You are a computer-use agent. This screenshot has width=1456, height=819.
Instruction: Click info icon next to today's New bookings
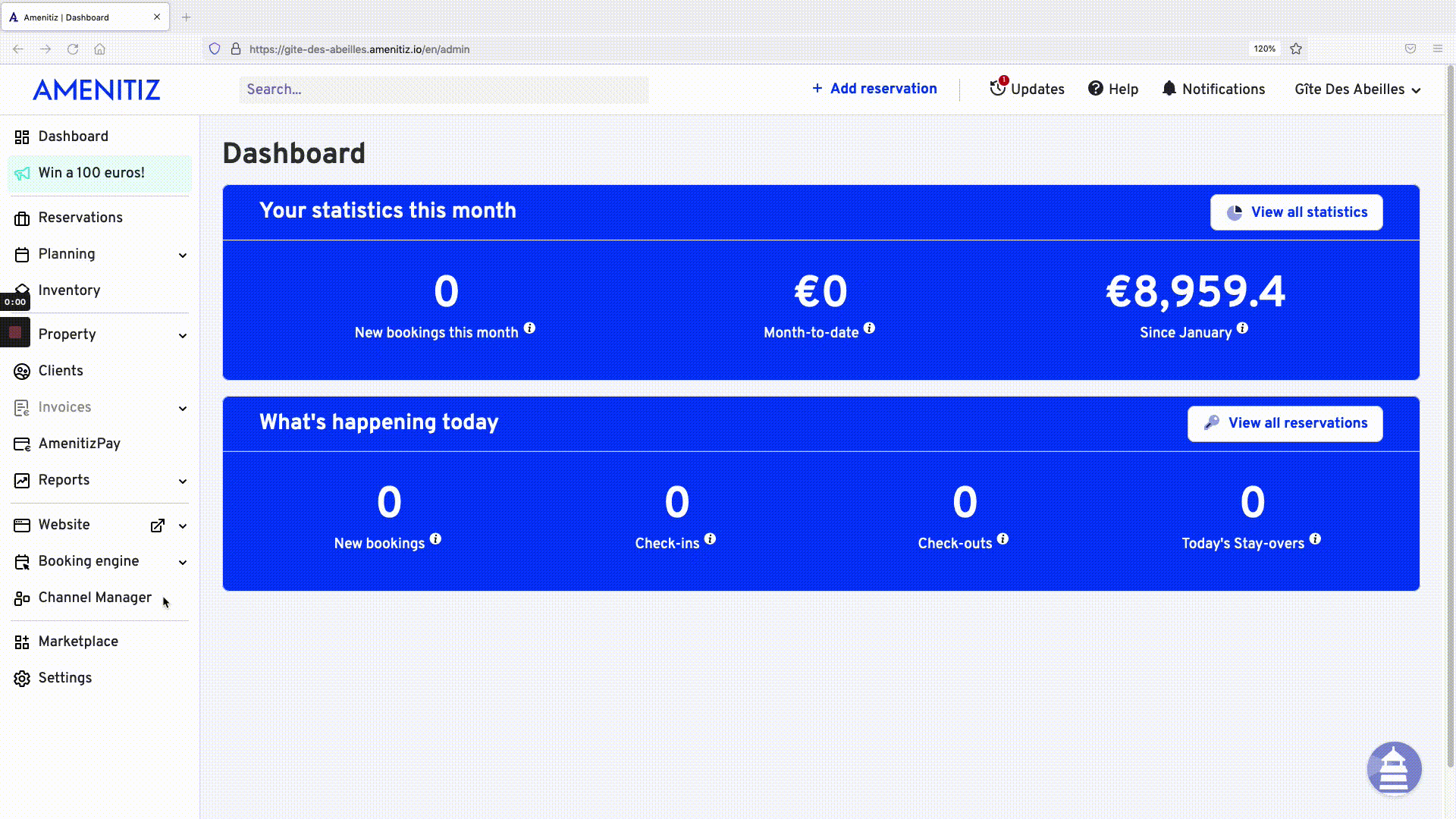[435, 539]
